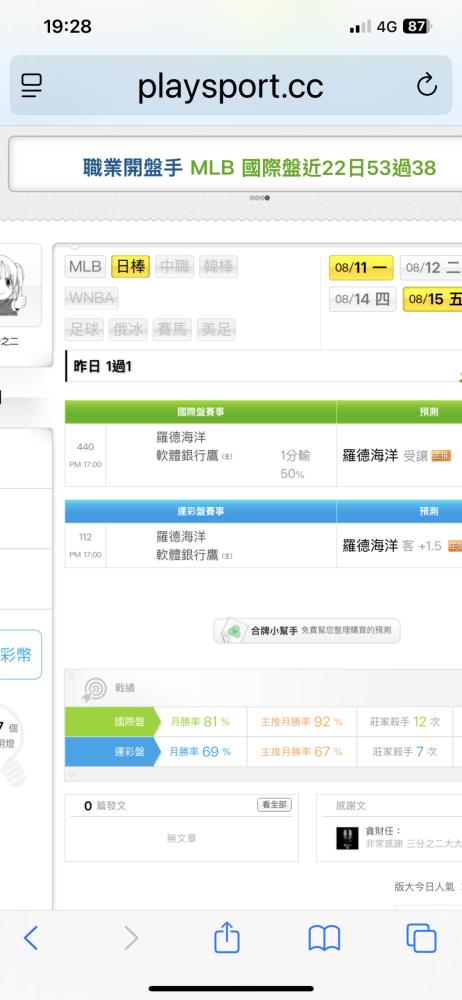Tap the 0 篇發文 heading
462x1000 pixels.
105,806
